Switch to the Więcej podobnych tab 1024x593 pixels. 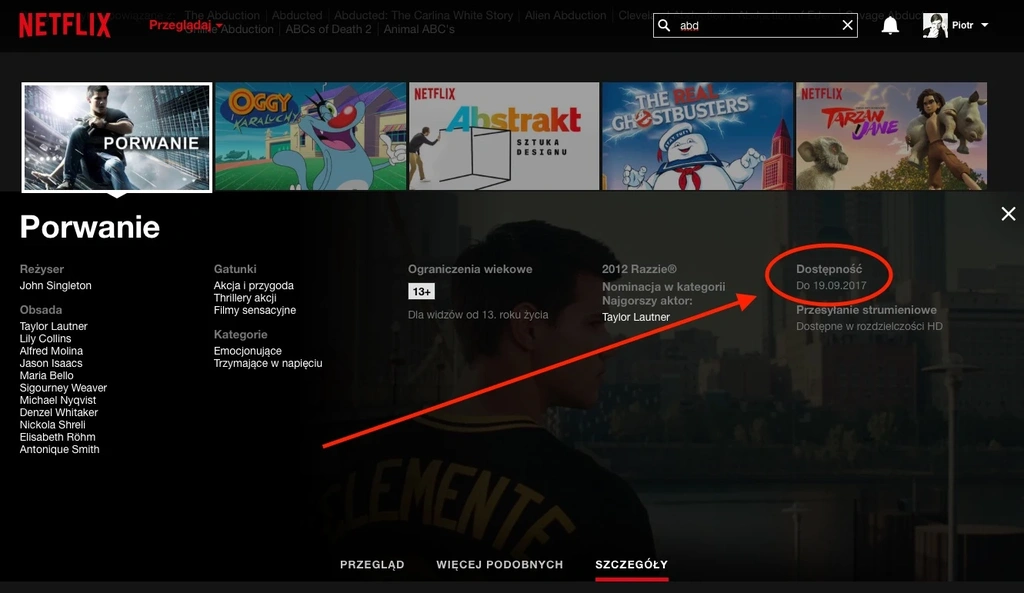pos(500,564)
